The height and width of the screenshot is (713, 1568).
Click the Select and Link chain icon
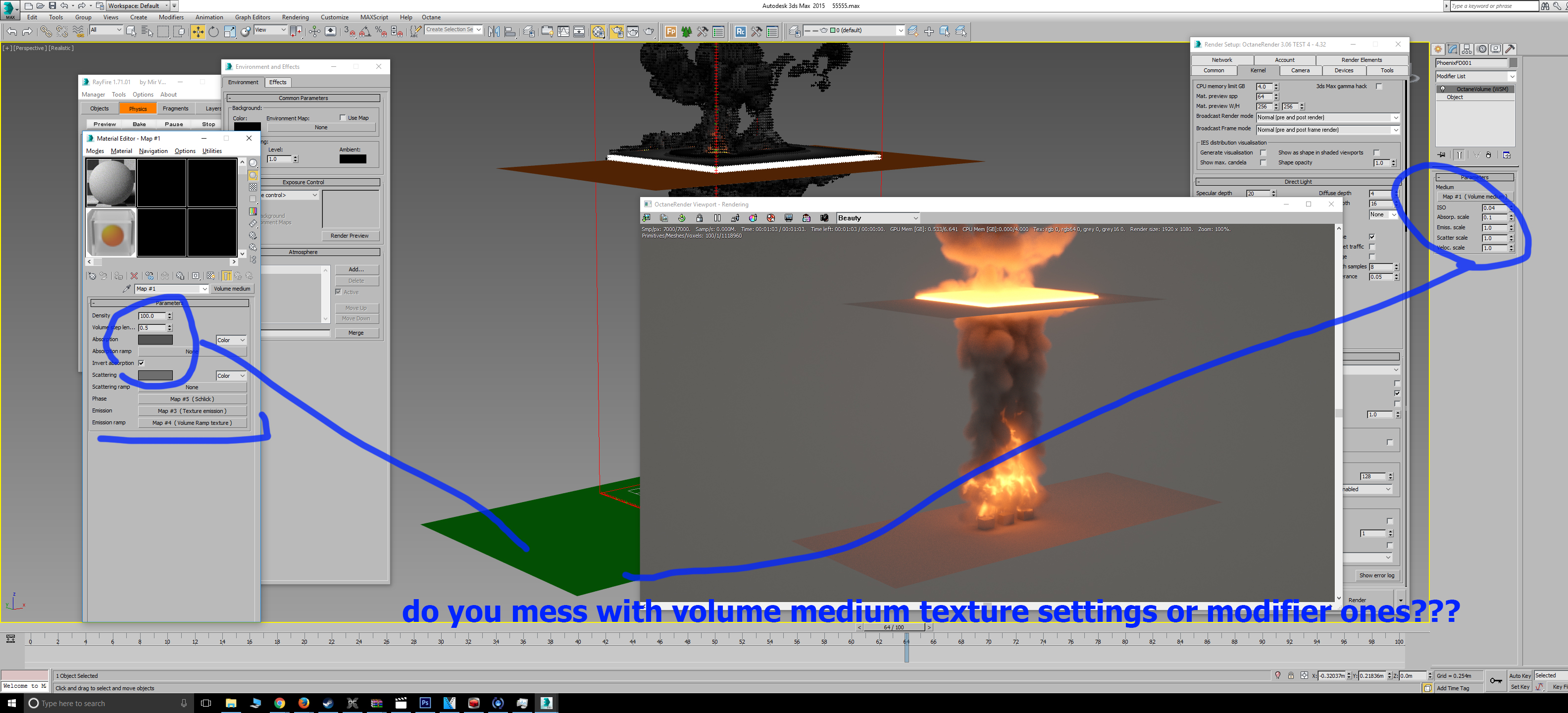point(46,31)
